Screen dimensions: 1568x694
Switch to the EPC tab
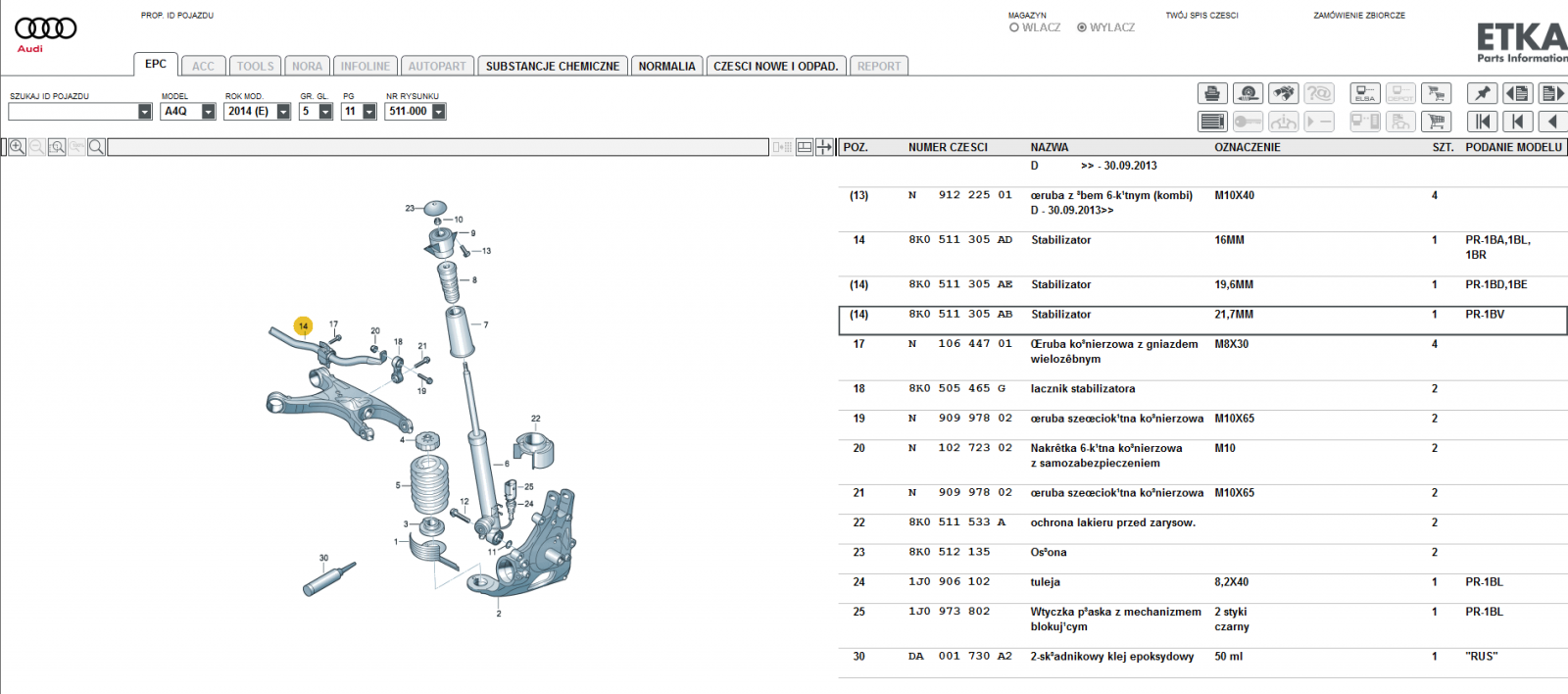[x=156, y=65]
